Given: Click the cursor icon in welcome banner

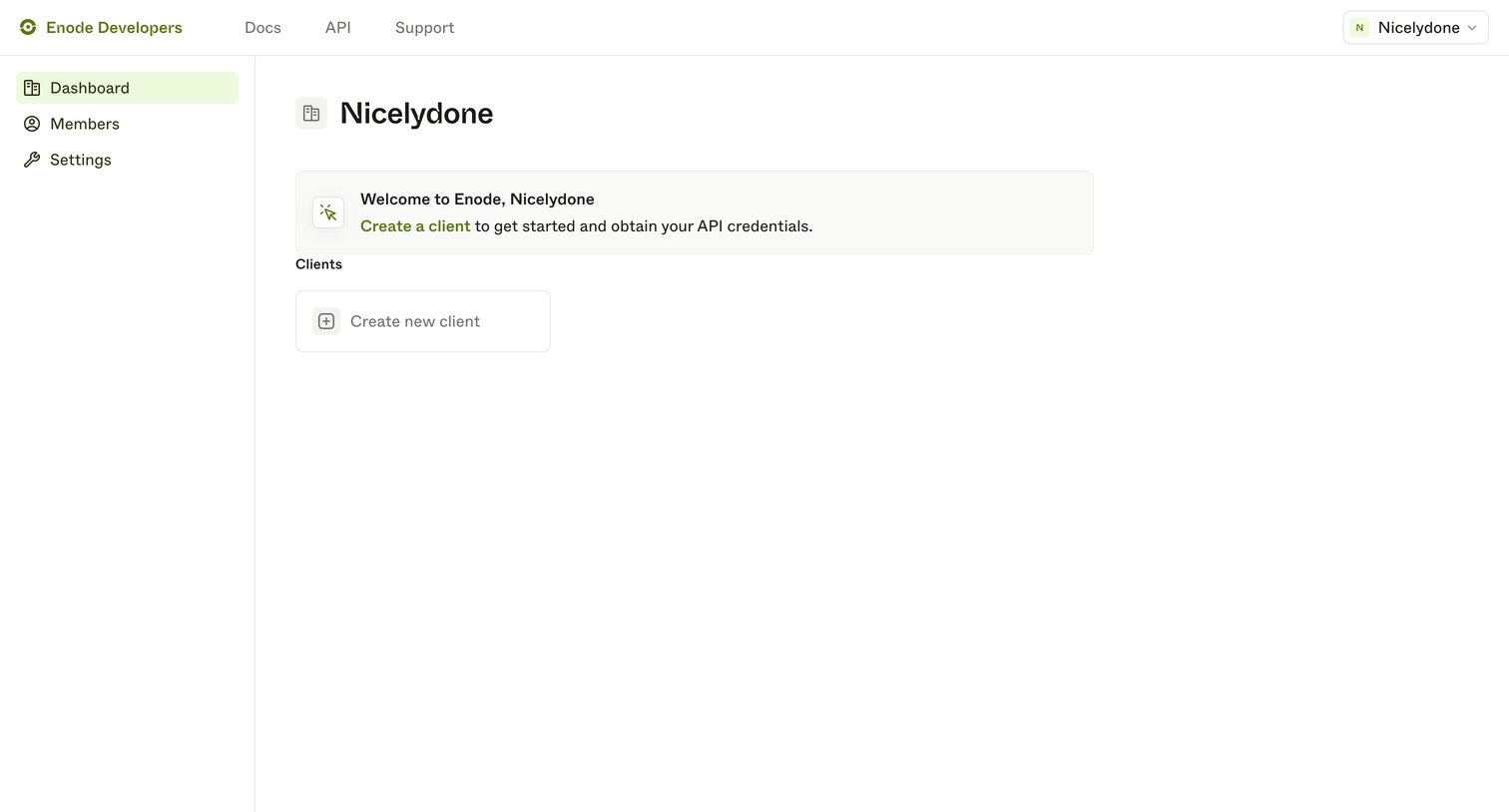Looking at the screenshot, I should 328,212.
